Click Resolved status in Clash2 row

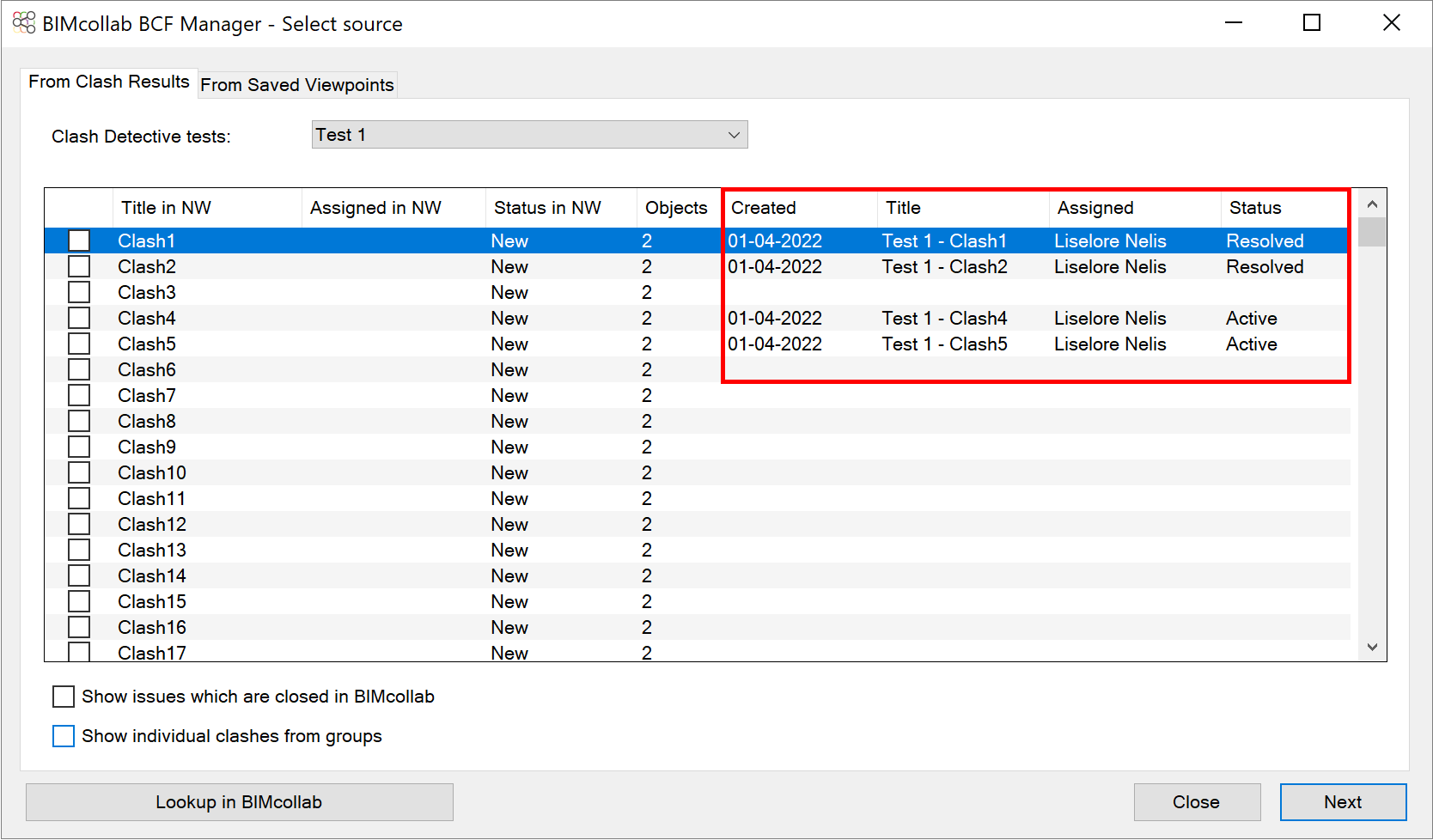coord(1265,266)
